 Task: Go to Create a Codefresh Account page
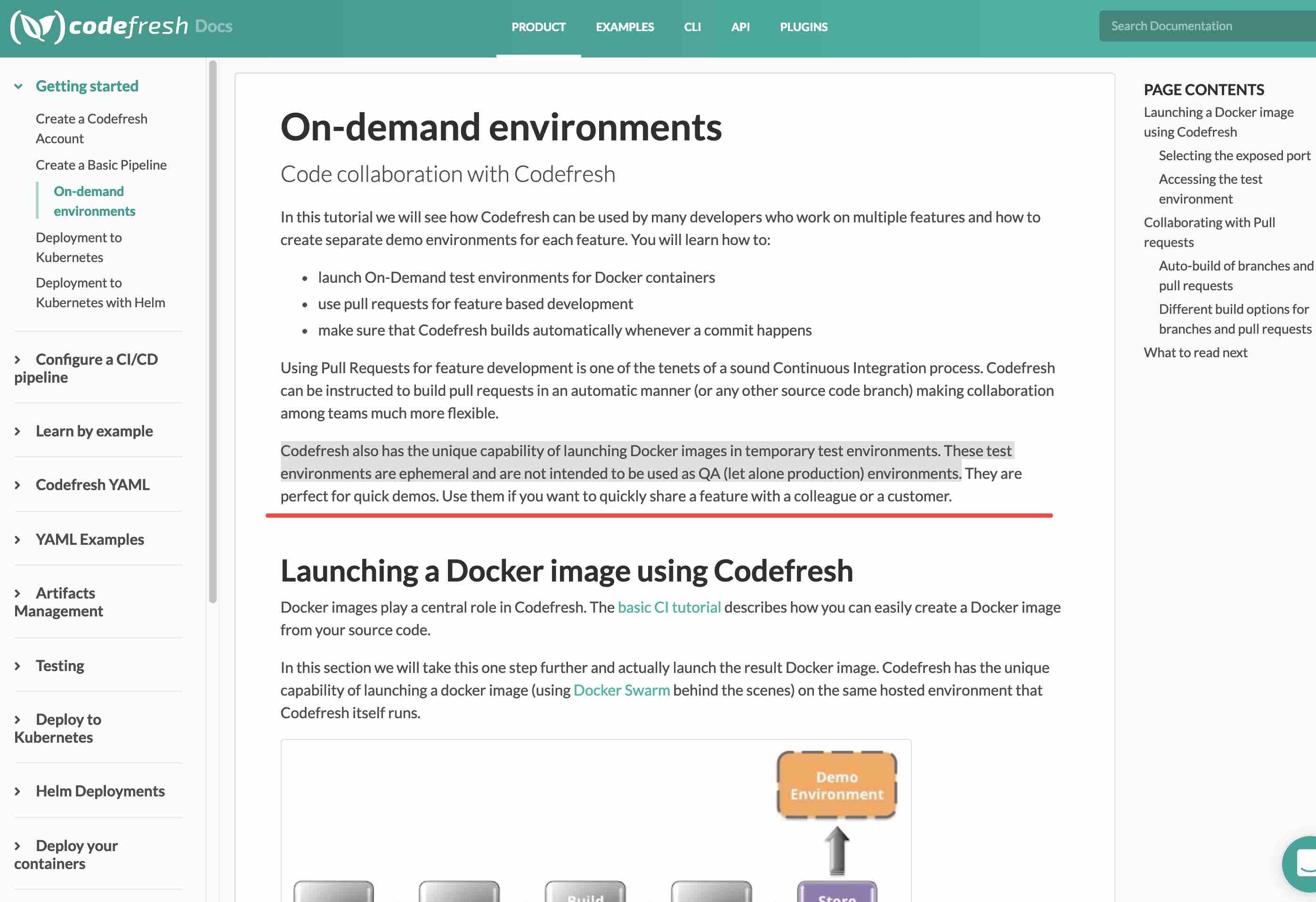point(91,128)
